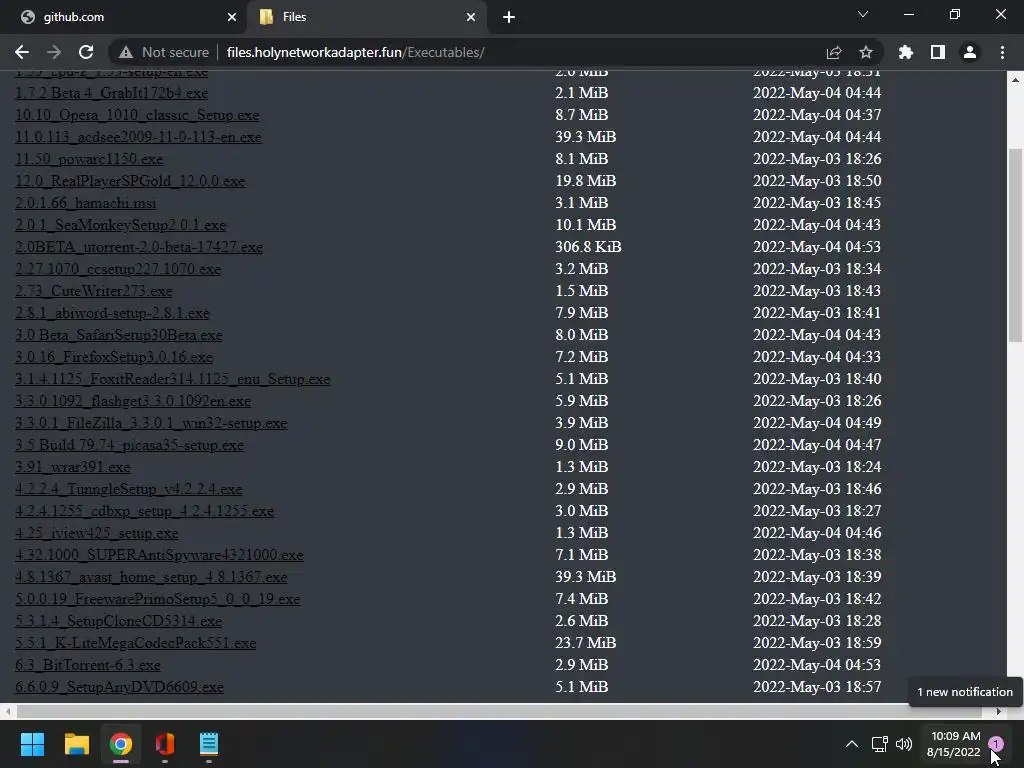Viewport: 1024px width, 768px height.
Task: Open the profile avatar menu
Action: coord(970,52)
